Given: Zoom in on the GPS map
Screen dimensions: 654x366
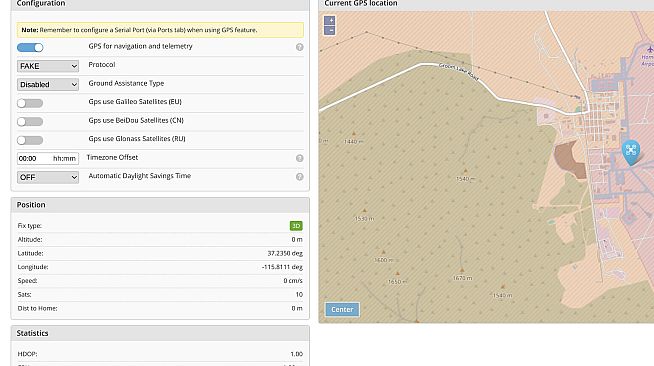Looking at the screenshot, I should (x=330, y=20).
